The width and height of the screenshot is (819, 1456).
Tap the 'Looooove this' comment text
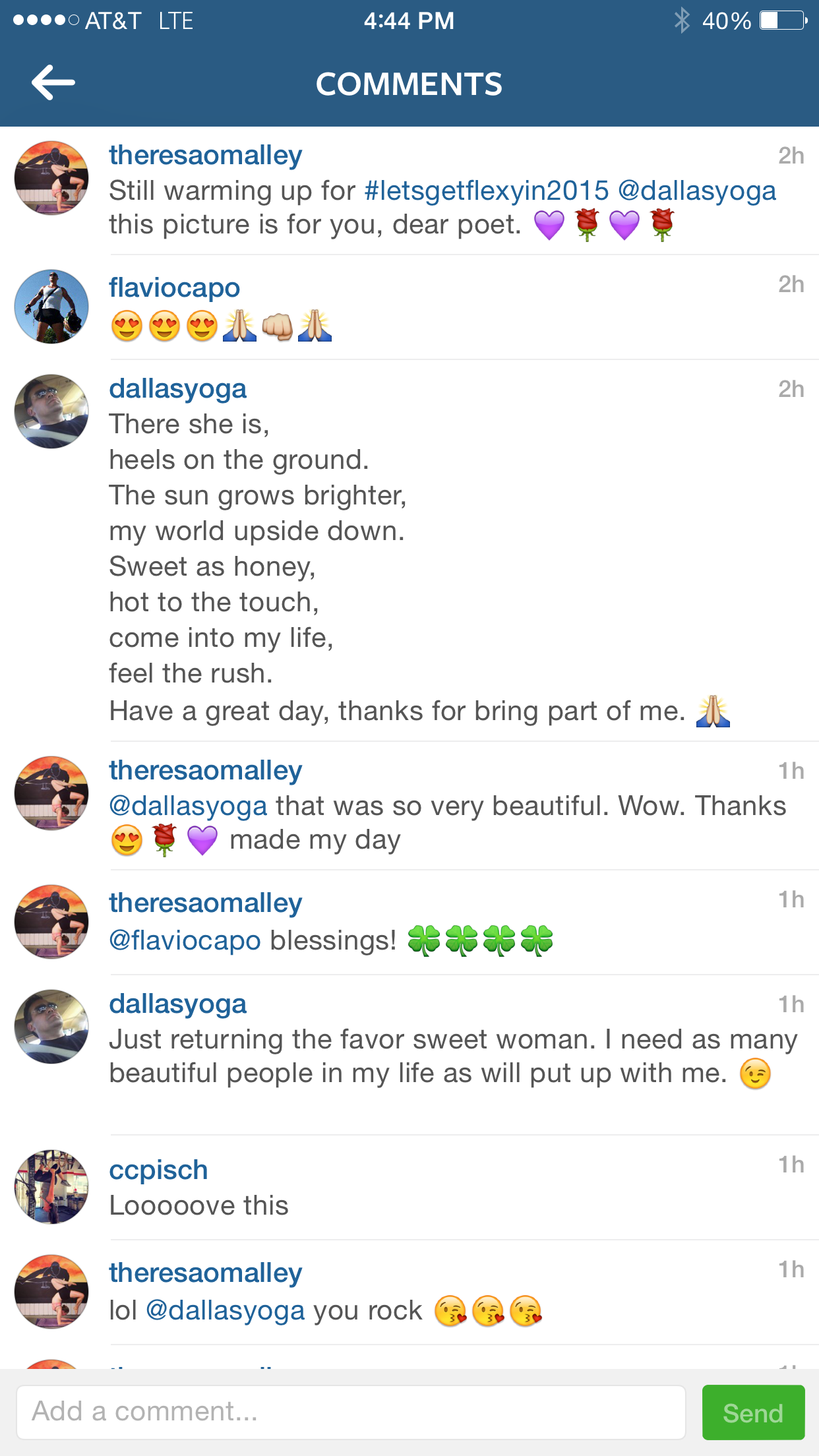tap(198, 1205)
